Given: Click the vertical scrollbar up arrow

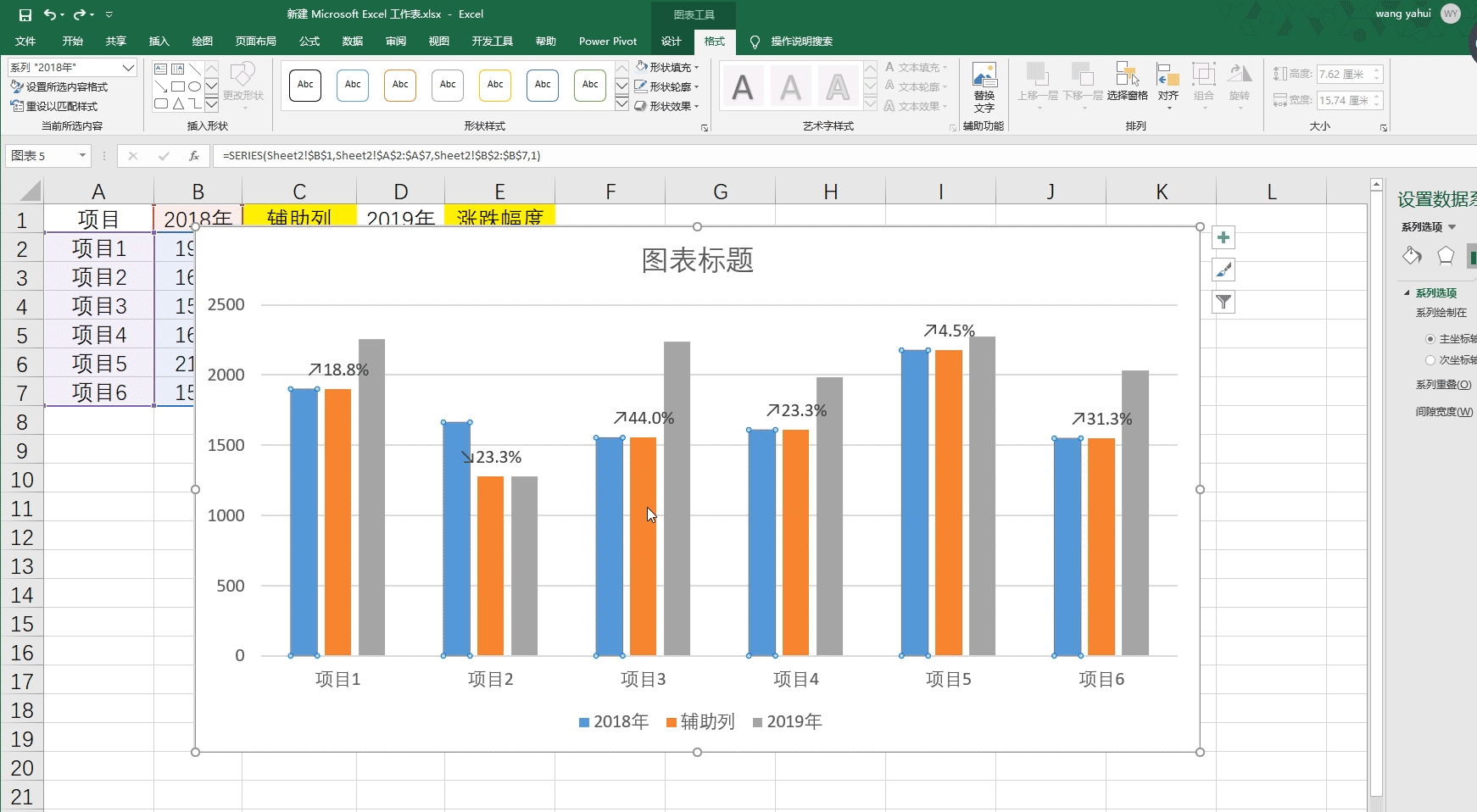Looking at the screenshot, I should tap(1377, 185).
